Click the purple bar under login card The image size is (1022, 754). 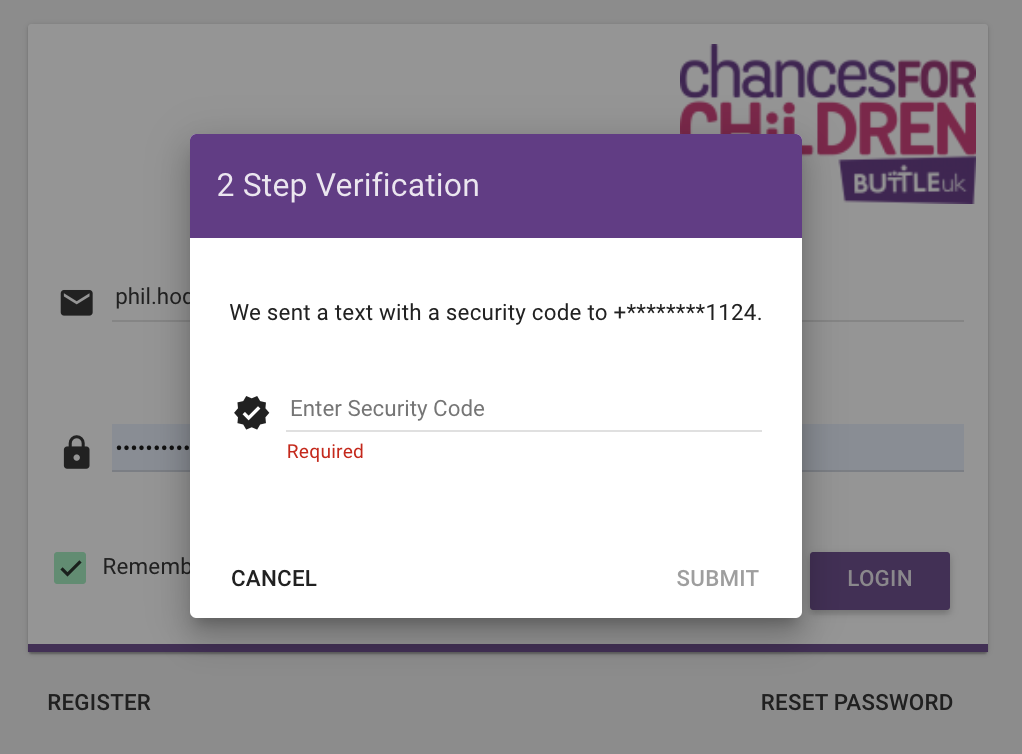pos(508,648)
